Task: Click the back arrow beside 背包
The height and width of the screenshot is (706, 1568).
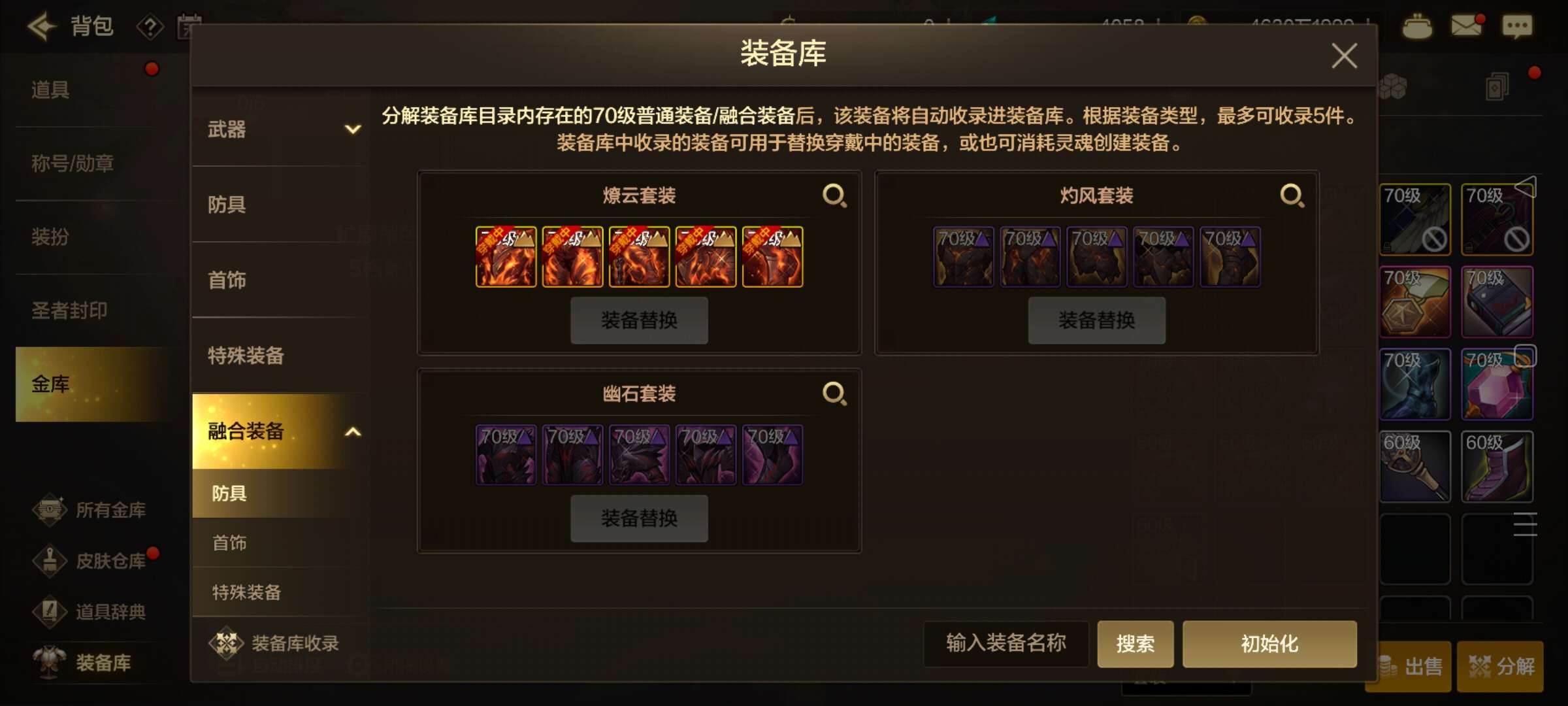Action: pyautogui.click(x=42, y=26)
